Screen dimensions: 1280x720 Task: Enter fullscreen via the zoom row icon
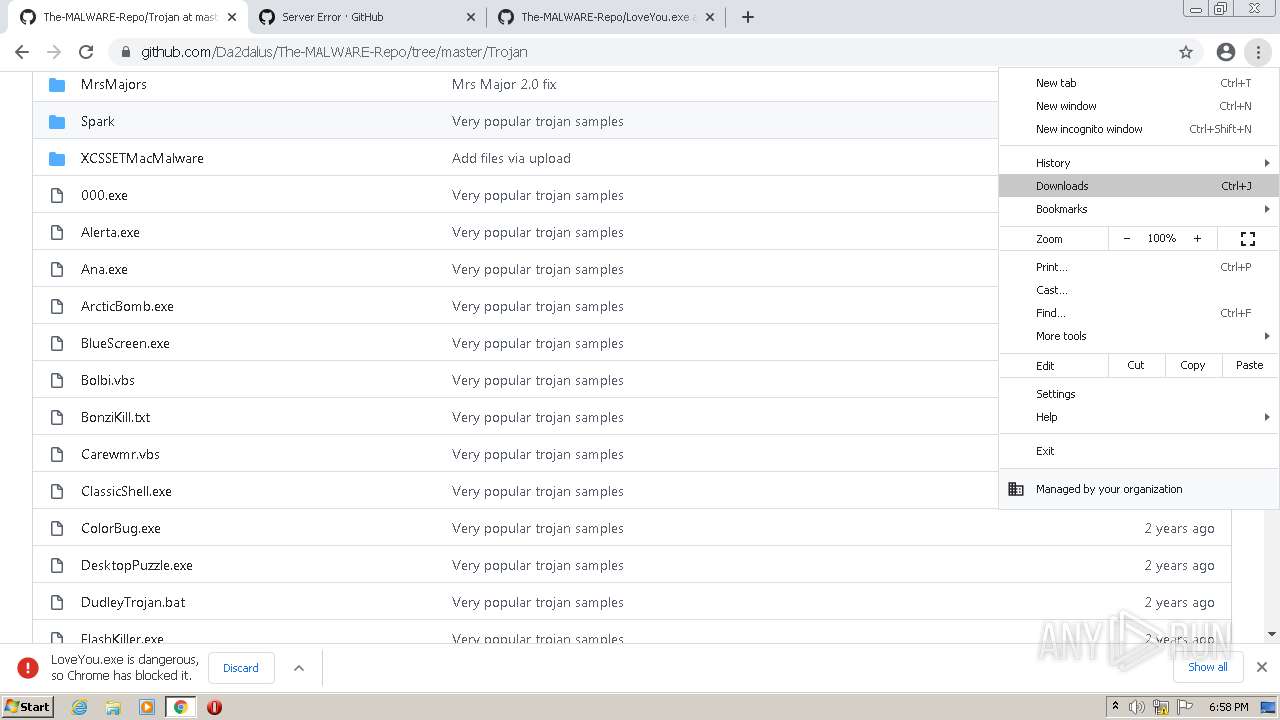click(1248, 239)
